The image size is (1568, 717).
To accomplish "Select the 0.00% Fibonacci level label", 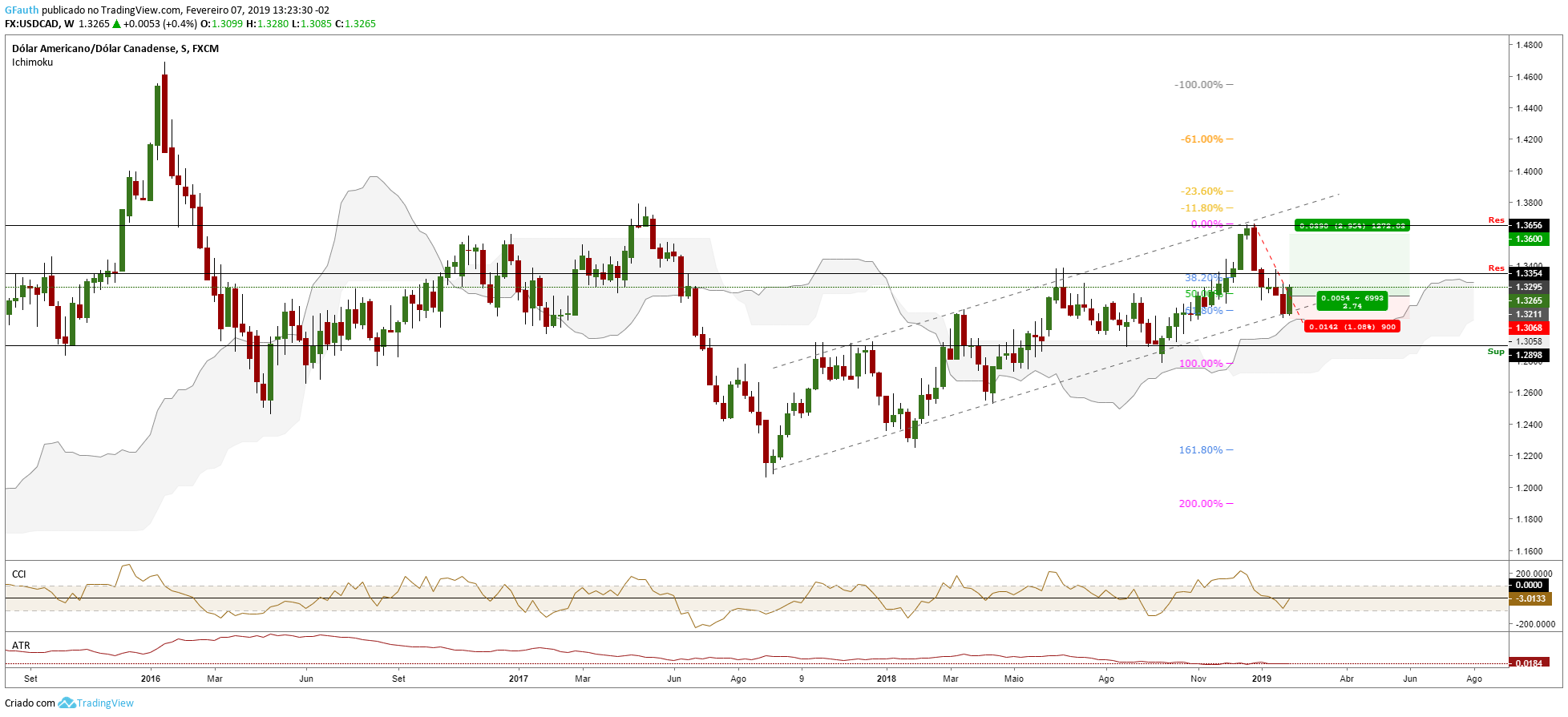I will [1206, 224].
